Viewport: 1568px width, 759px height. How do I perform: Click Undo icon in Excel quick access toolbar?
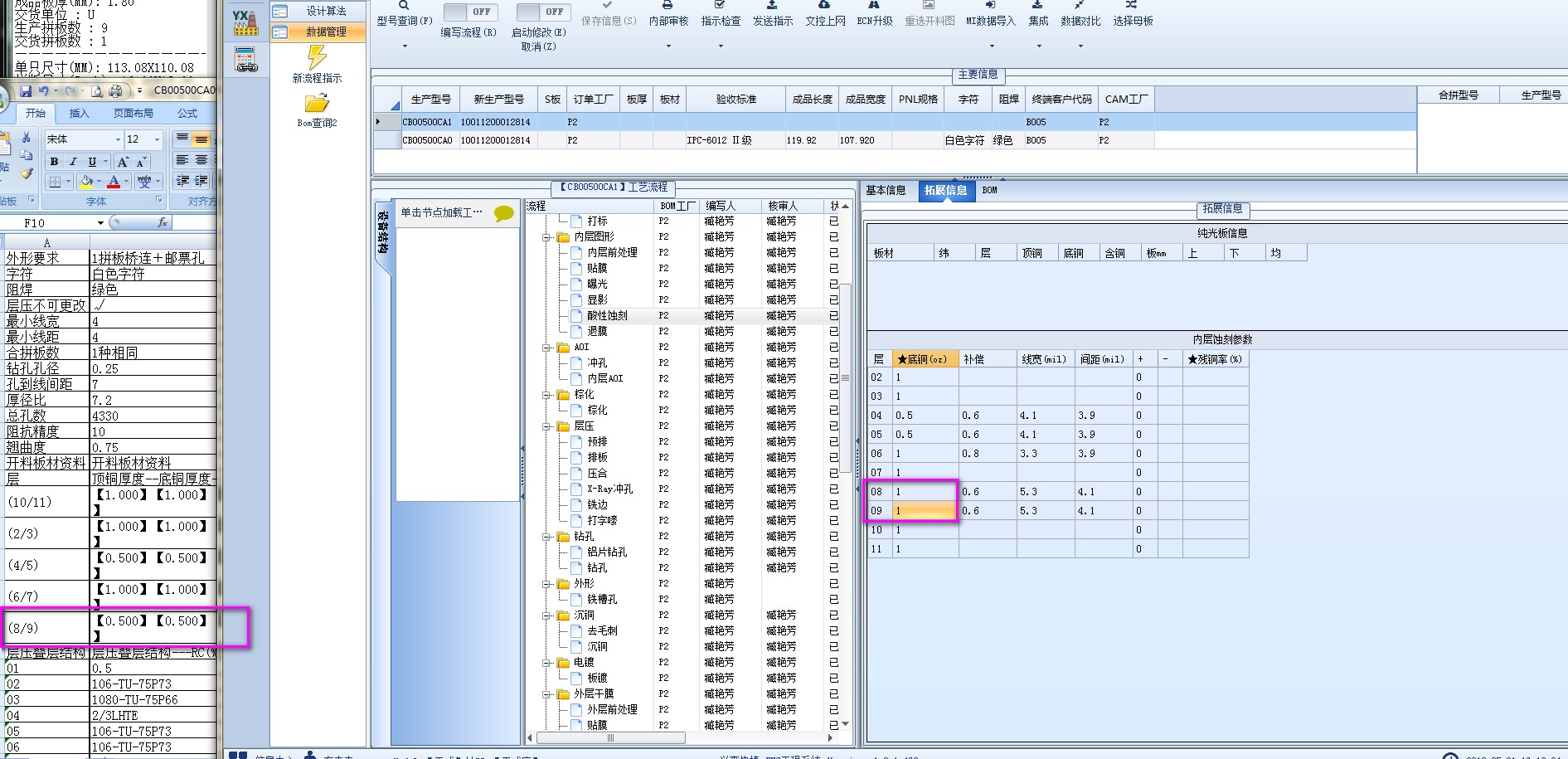pyautogui.click(x=44, y=90)
